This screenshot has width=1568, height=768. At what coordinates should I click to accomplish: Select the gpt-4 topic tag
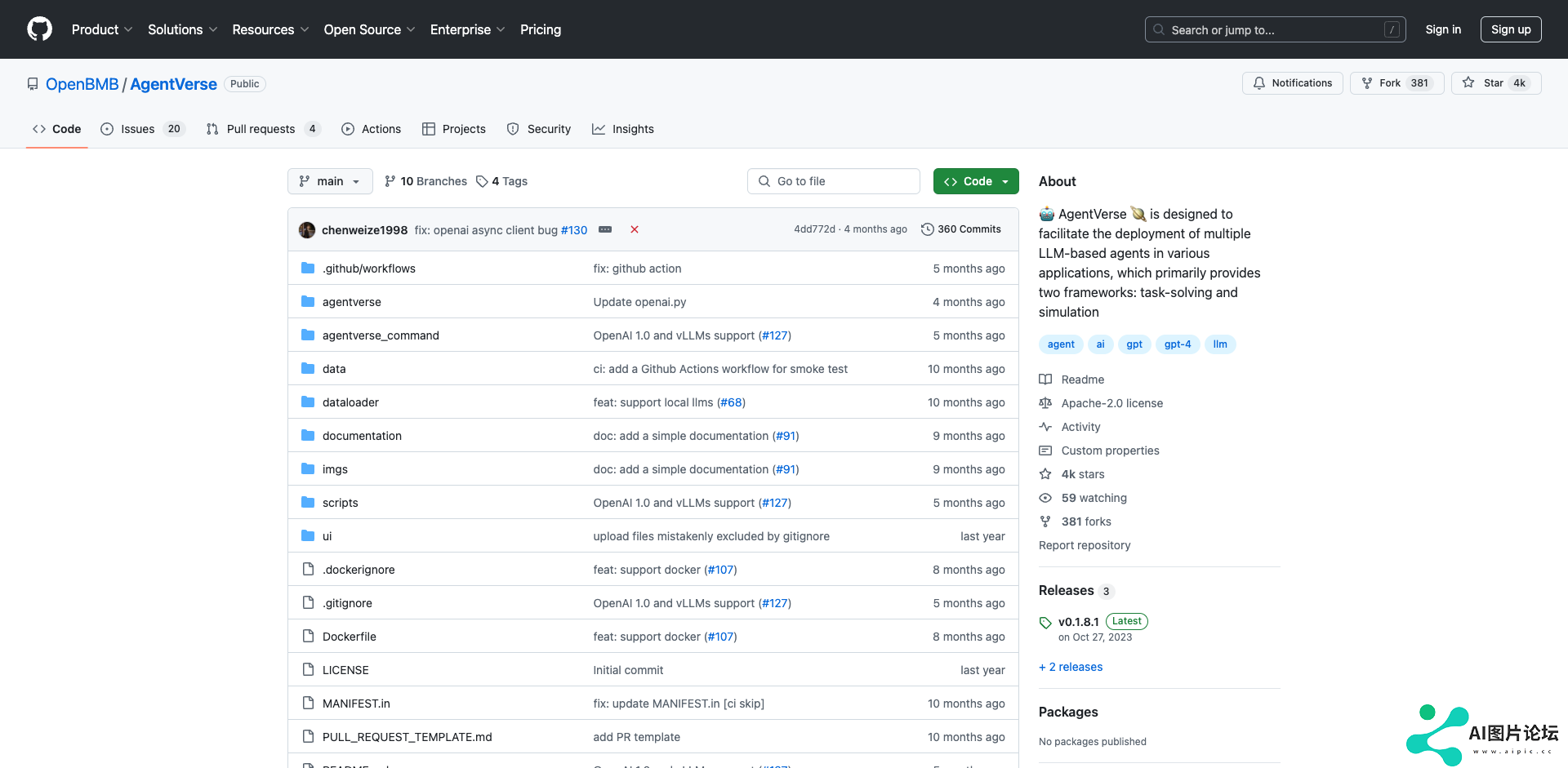pyautogui.click(x=1178, y=344)
